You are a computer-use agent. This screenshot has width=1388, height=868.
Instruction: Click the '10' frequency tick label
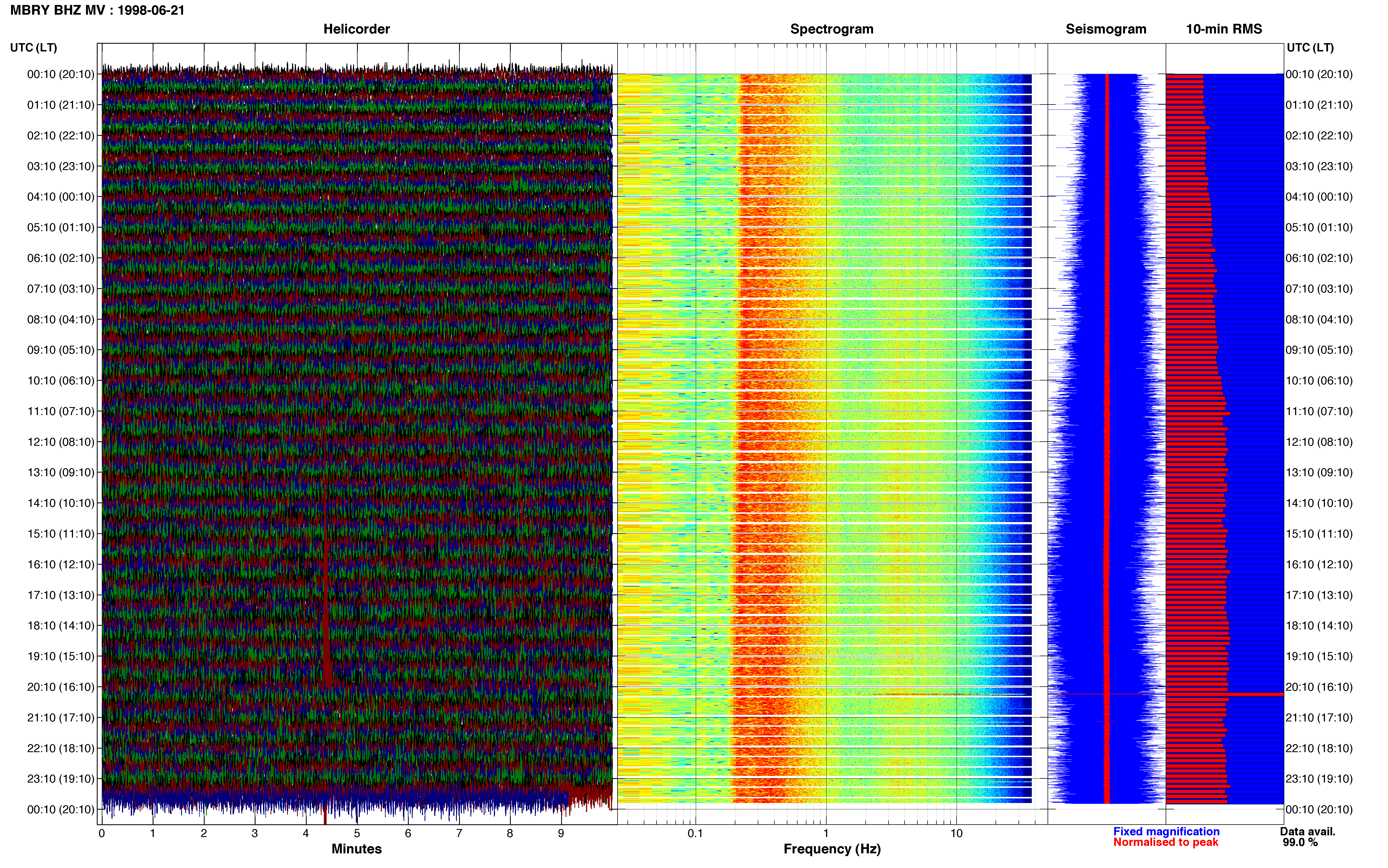pyautogui.click(x=956, y=833)
